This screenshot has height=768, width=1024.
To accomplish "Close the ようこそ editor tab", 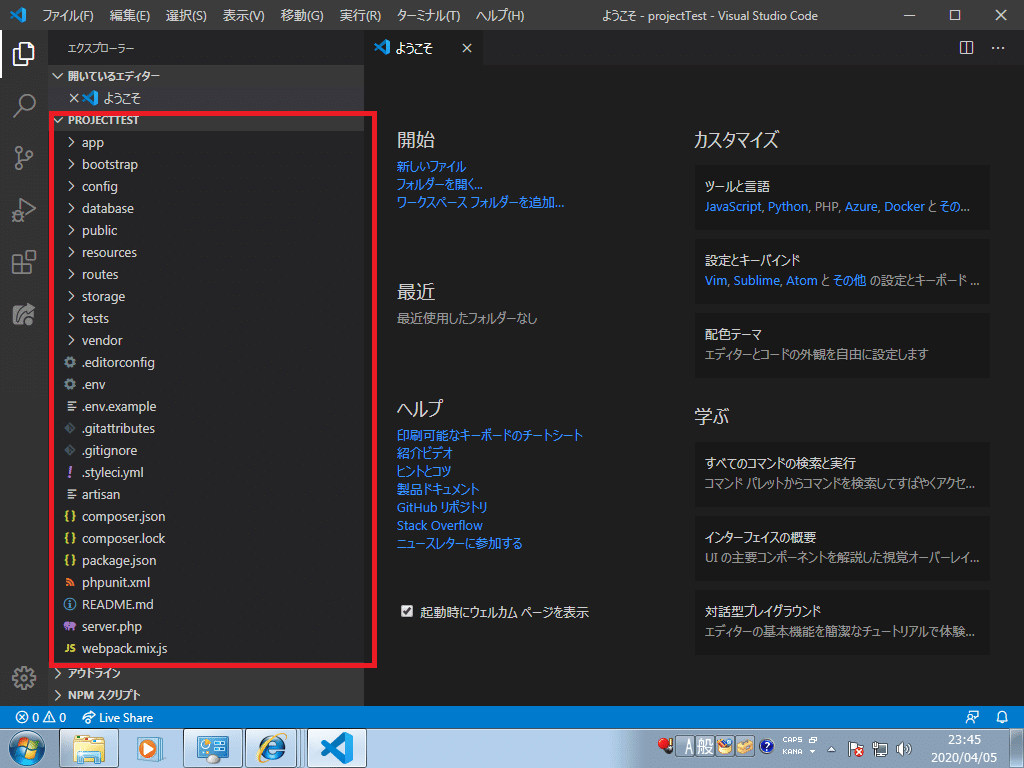I will (467, 48).
